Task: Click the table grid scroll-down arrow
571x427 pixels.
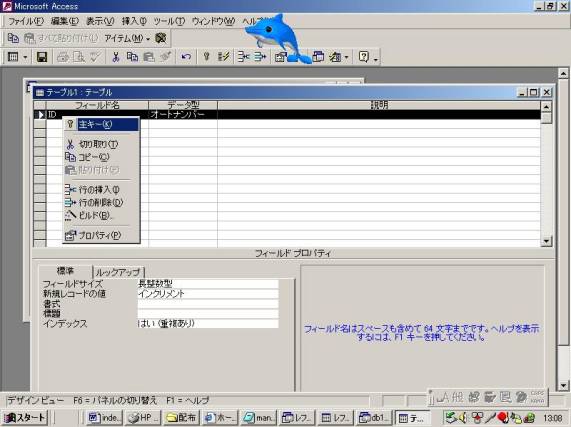Action: pos(546,241)
